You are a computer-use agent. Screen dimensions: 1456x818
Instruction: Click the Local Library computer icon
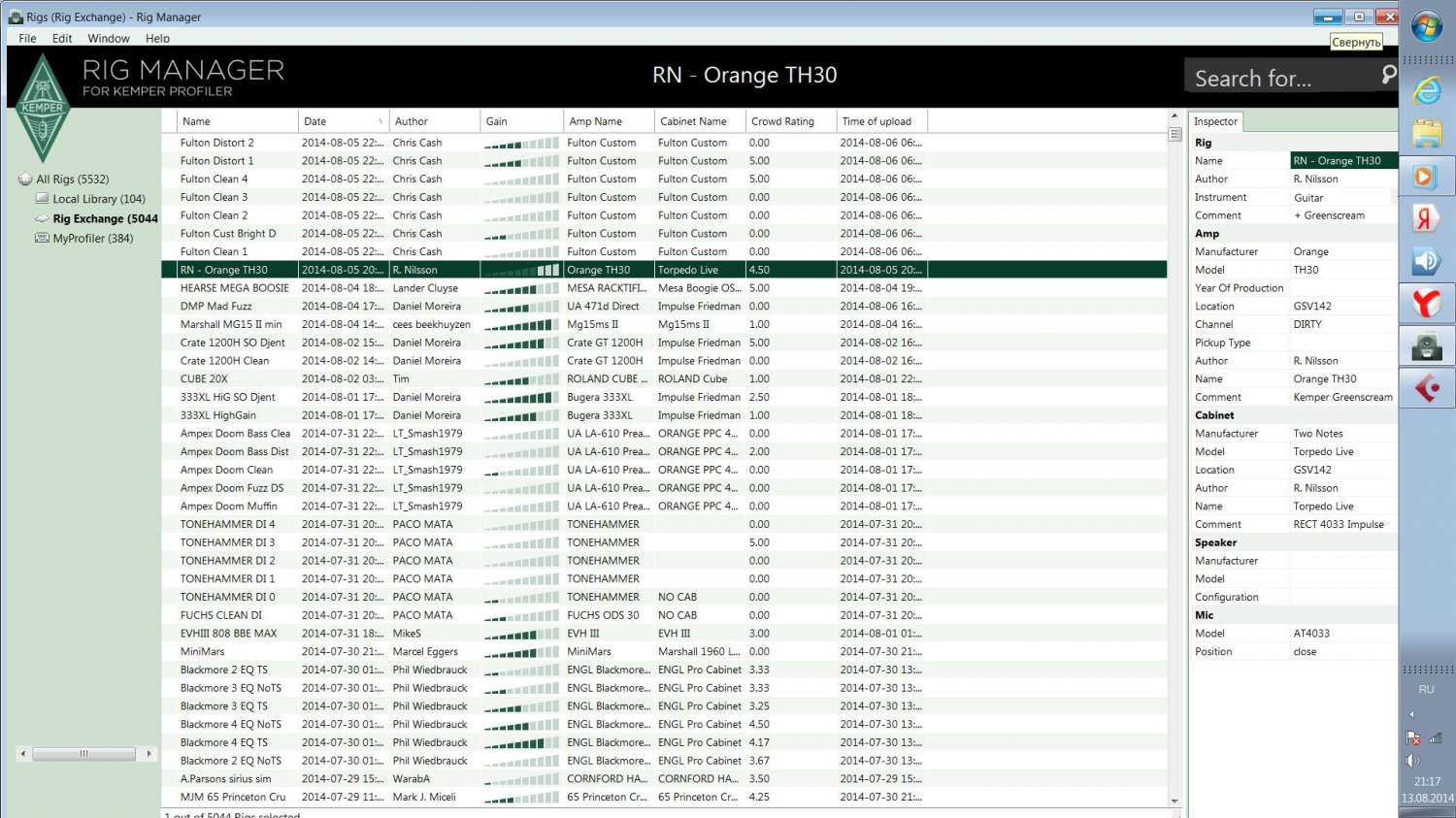pyautogui.click(x=42, y=198)
